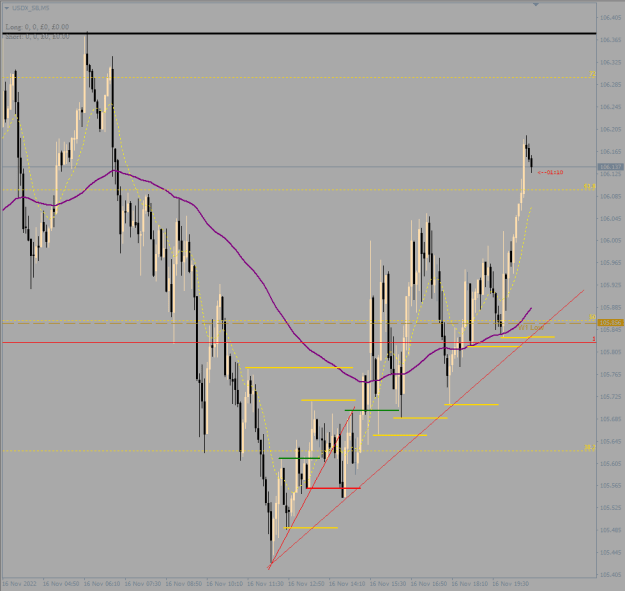Click the 106.365 price on the scale
Screen dimensions: 625x591
click(x=610, y=40)
